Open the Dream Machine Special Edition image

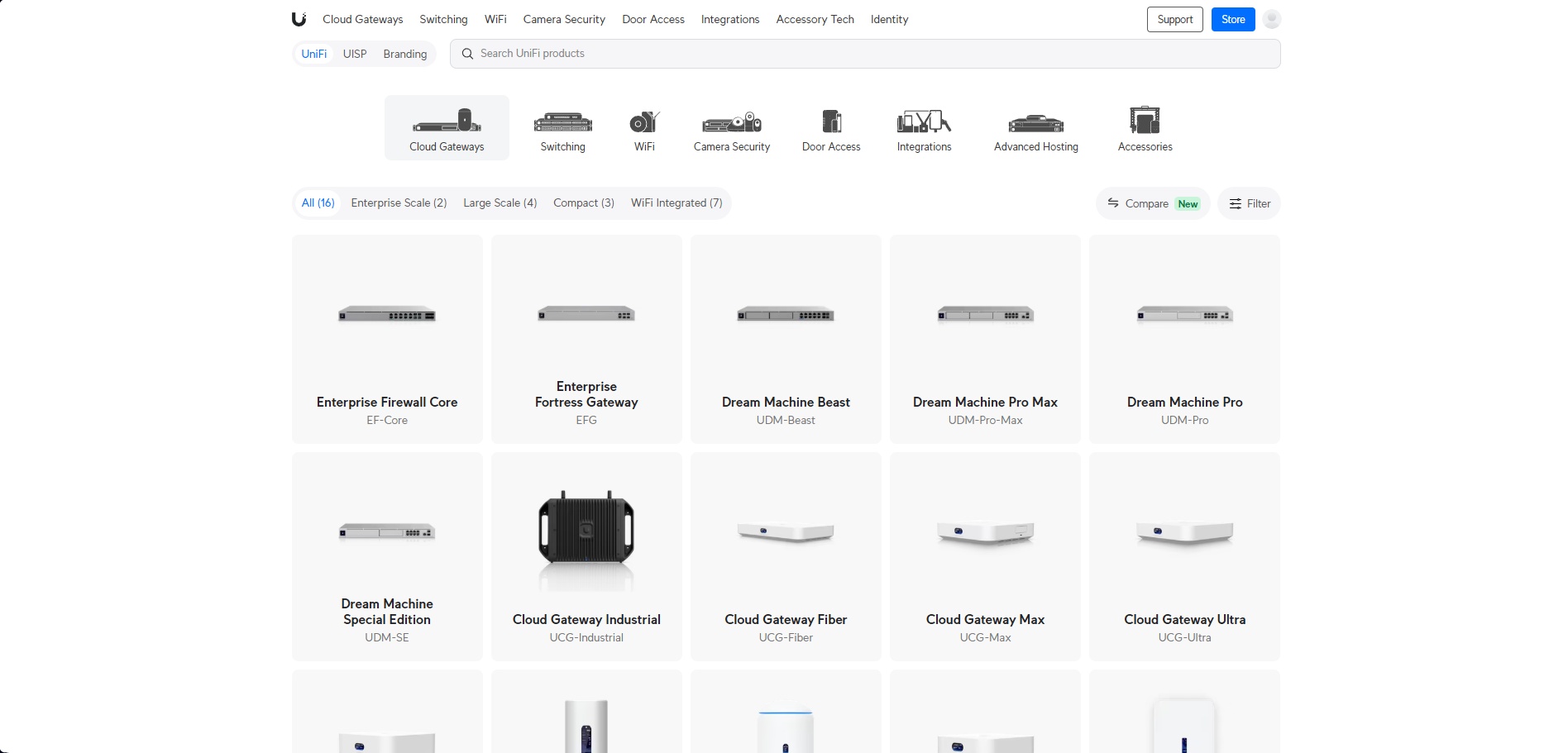click(x=387, y=532)
